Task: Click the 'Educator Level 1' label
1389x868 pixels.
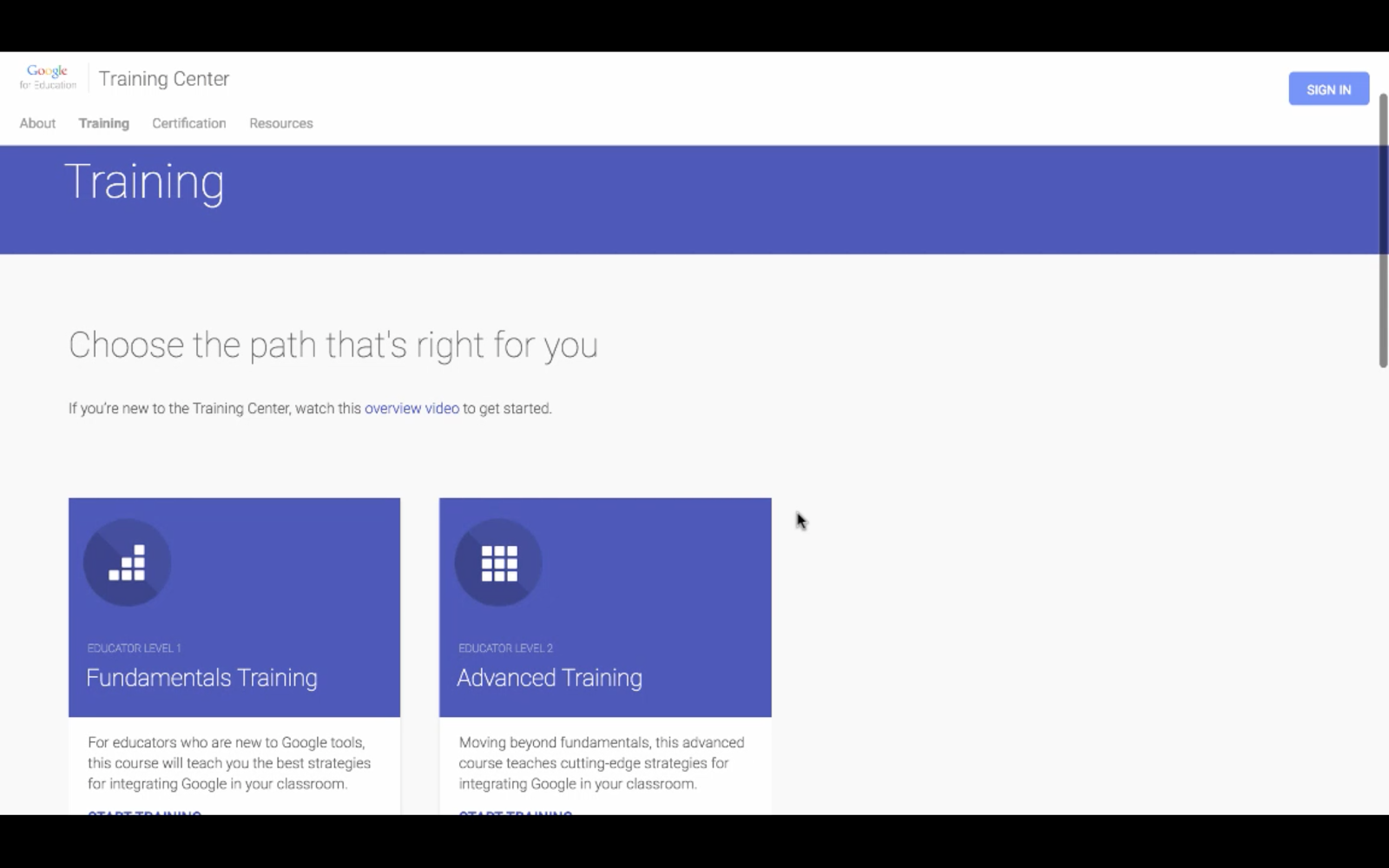Action: click(135, 648)
